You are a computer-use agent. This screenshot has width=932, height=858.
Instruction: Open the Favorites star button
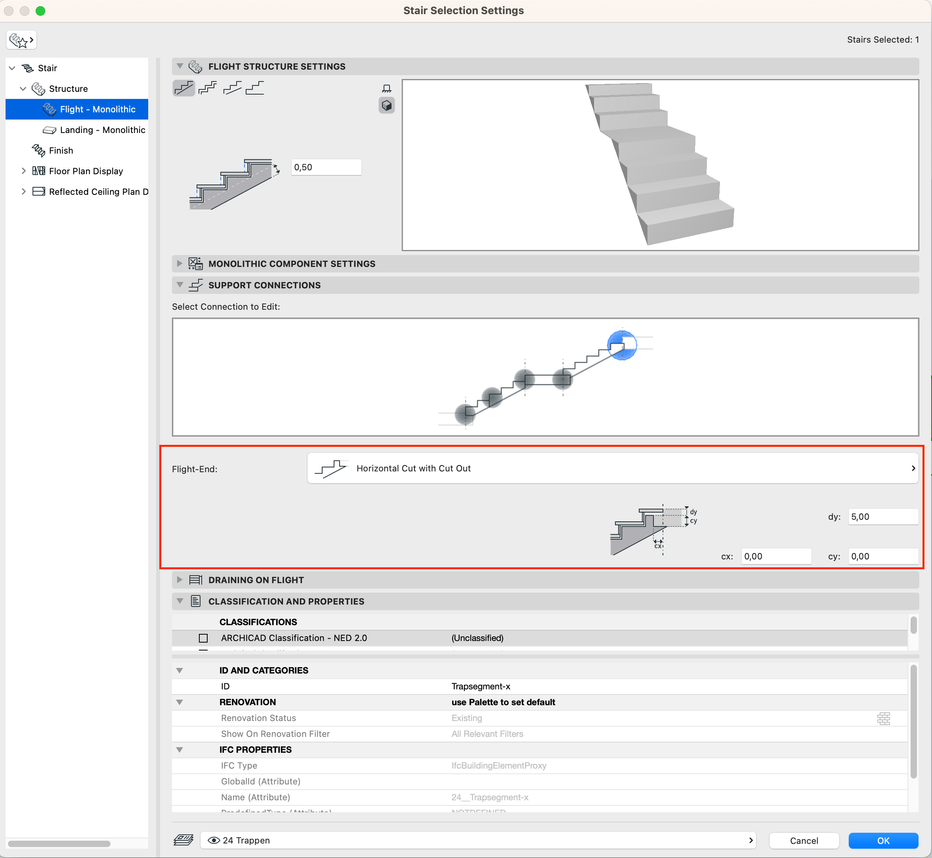[21, 40]
